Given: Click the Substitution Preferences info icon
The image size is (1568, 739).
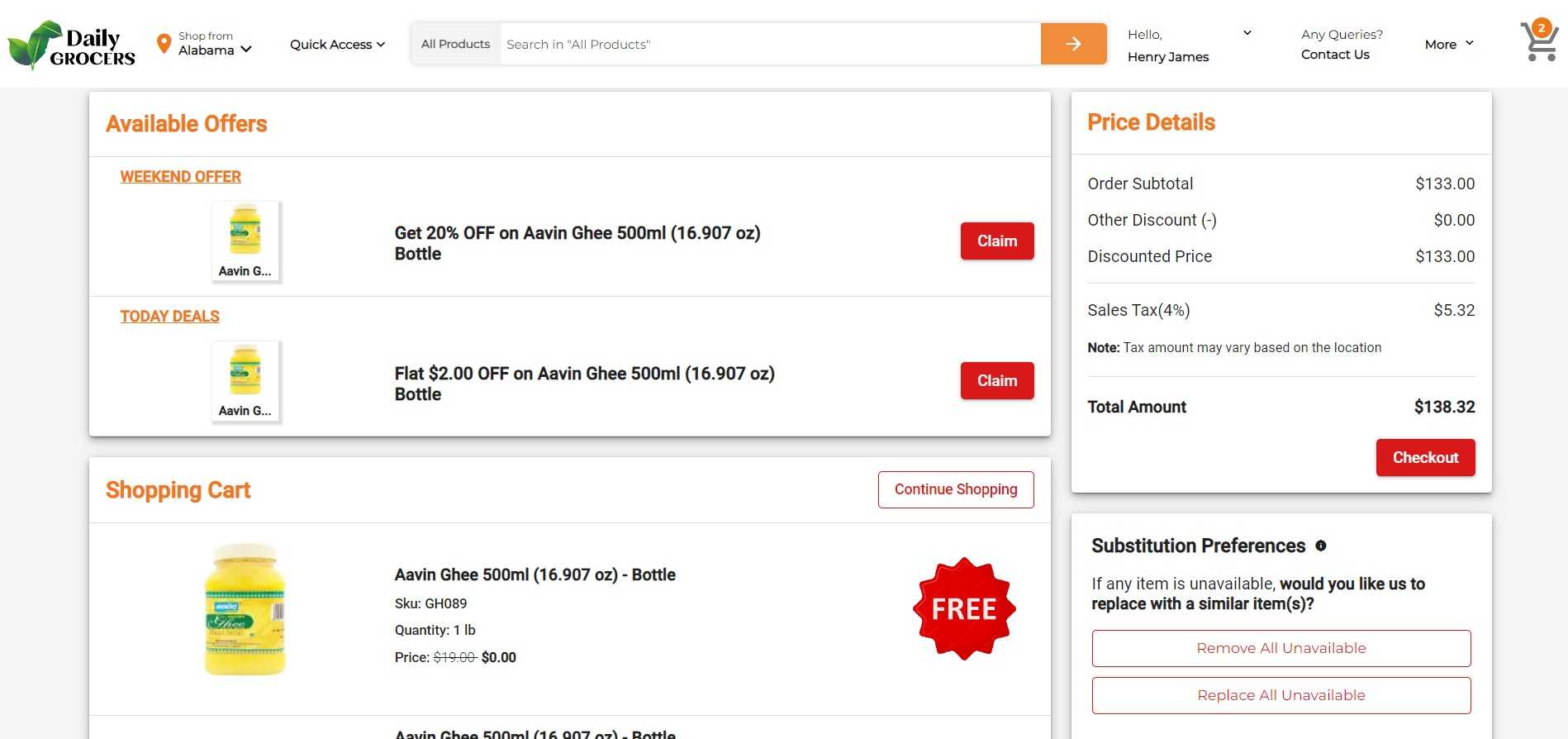Looking at the screenshot, I should (1320, 546).
